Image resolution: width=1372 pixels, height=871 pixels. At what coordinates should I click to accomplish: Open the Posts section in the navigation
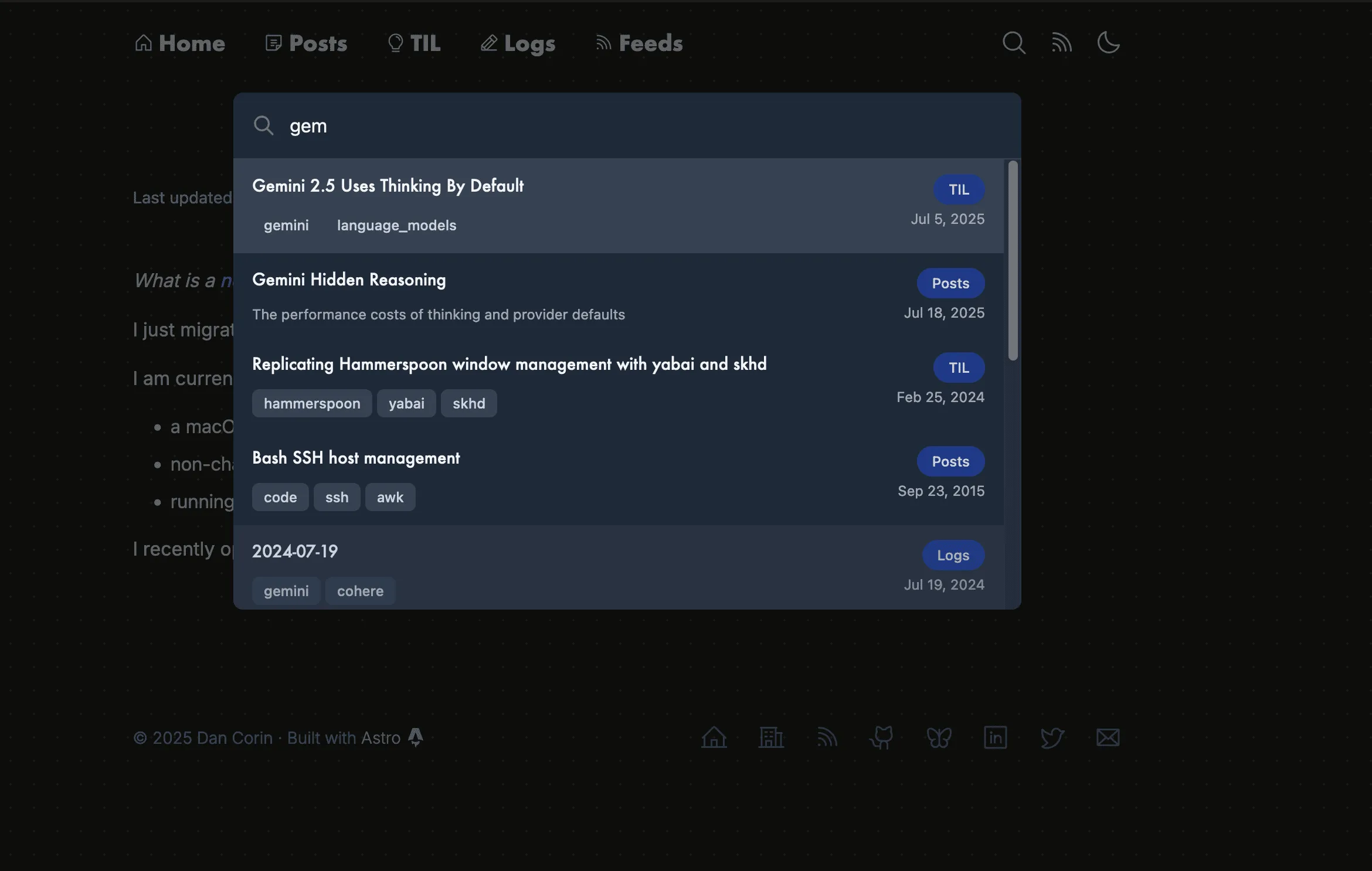[x=305, y=43]
